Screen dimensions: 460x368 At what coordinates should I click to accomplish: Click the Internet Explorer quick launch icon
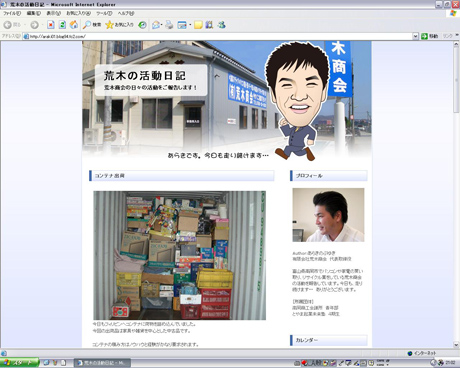(x=47, y=363)
